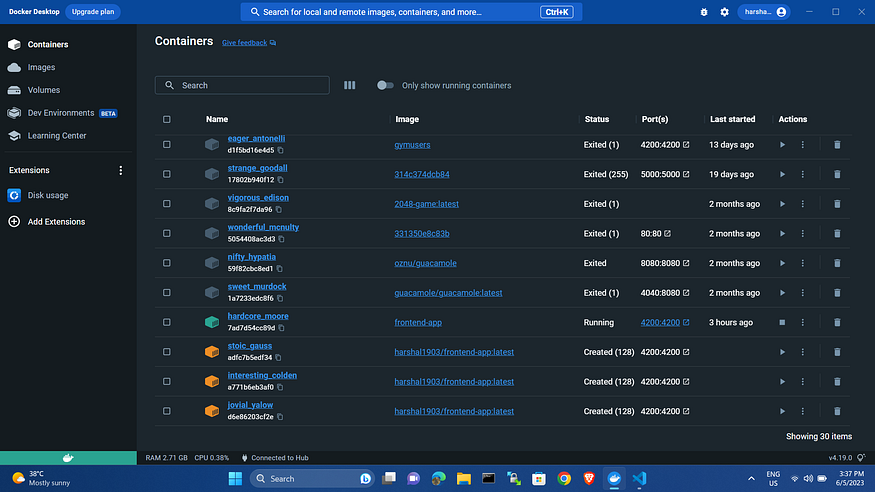Viewport: 875px width, 492px height.
Task: Select the jovial_yalow row checkbox
Action: coord(167,411)
